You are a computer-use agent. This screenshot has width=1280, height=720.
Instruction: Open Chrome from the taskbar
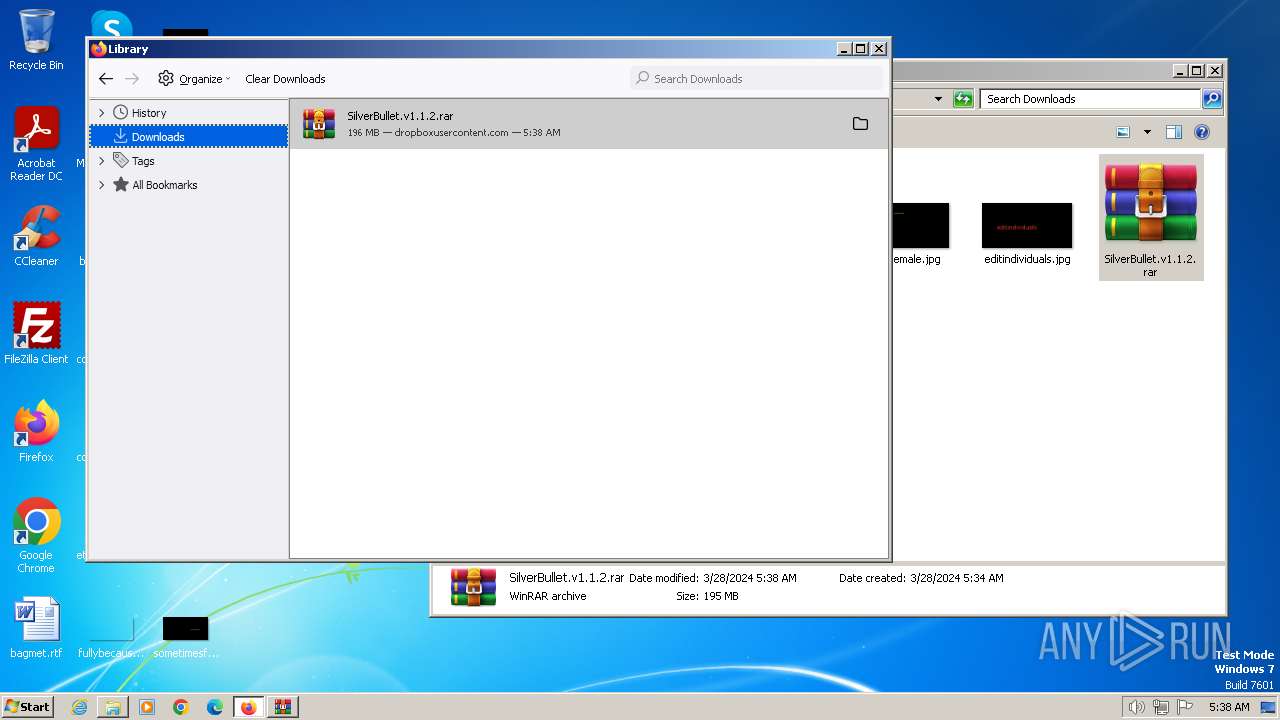[181, 707]
